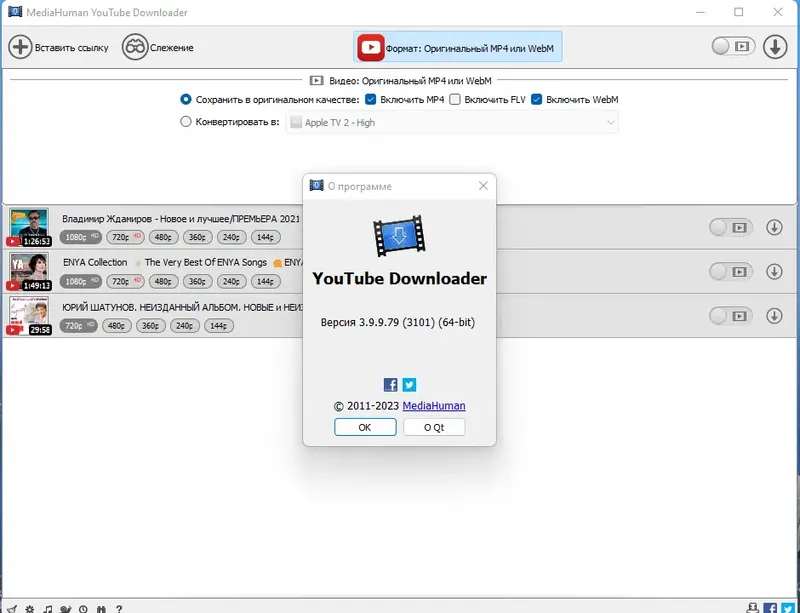Click the music note icon in the status bar
This screenshot has height=613, width=800.
(x=47, y=606)
